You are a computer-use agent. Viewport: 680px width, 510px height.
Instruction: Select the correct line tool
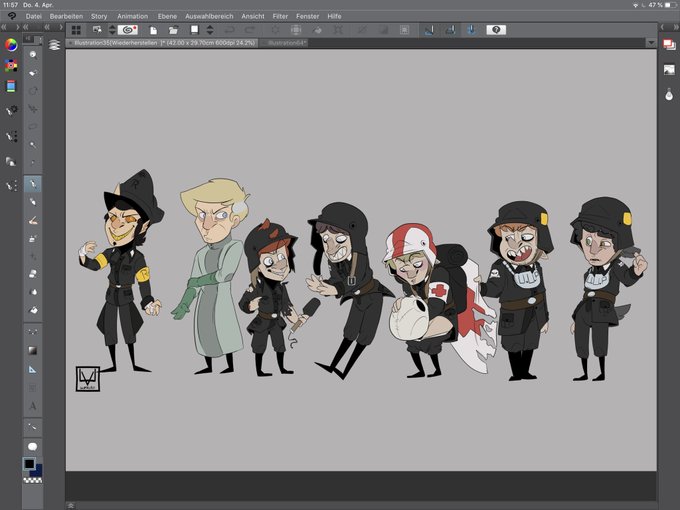(33, 427)
